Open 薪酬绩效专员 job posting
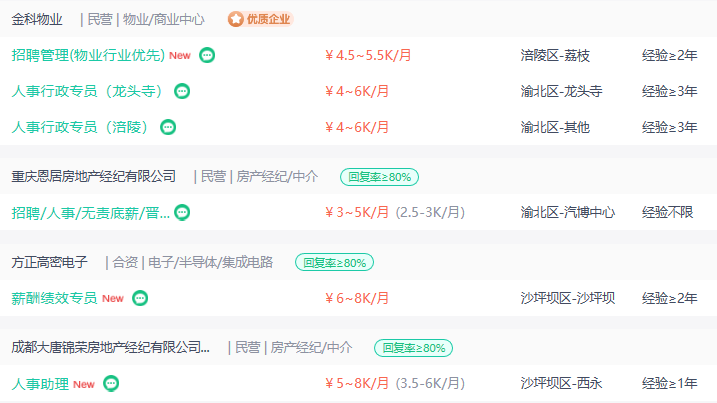Screen dimensions: 717x403 tap(54, 298)
